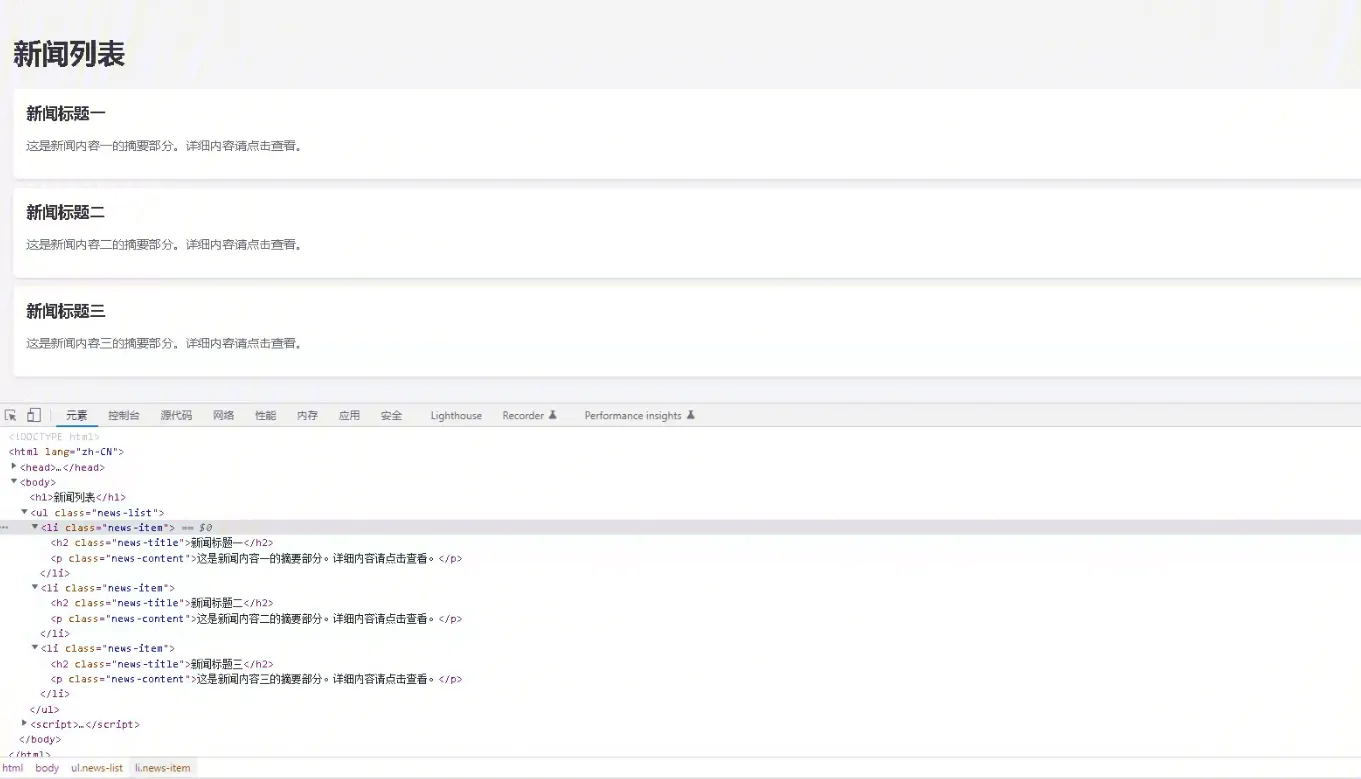Activate the element inspector picker icon
The image size is (1361, 779).
(x=11, y=415)
